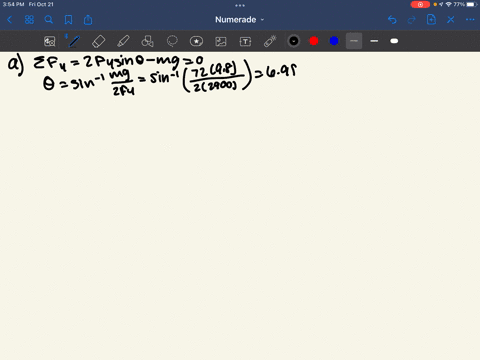Image resolution: width=480 pixels, height=360 pixels.
Task: Bookmark the current page
Action: pos(68,20)
